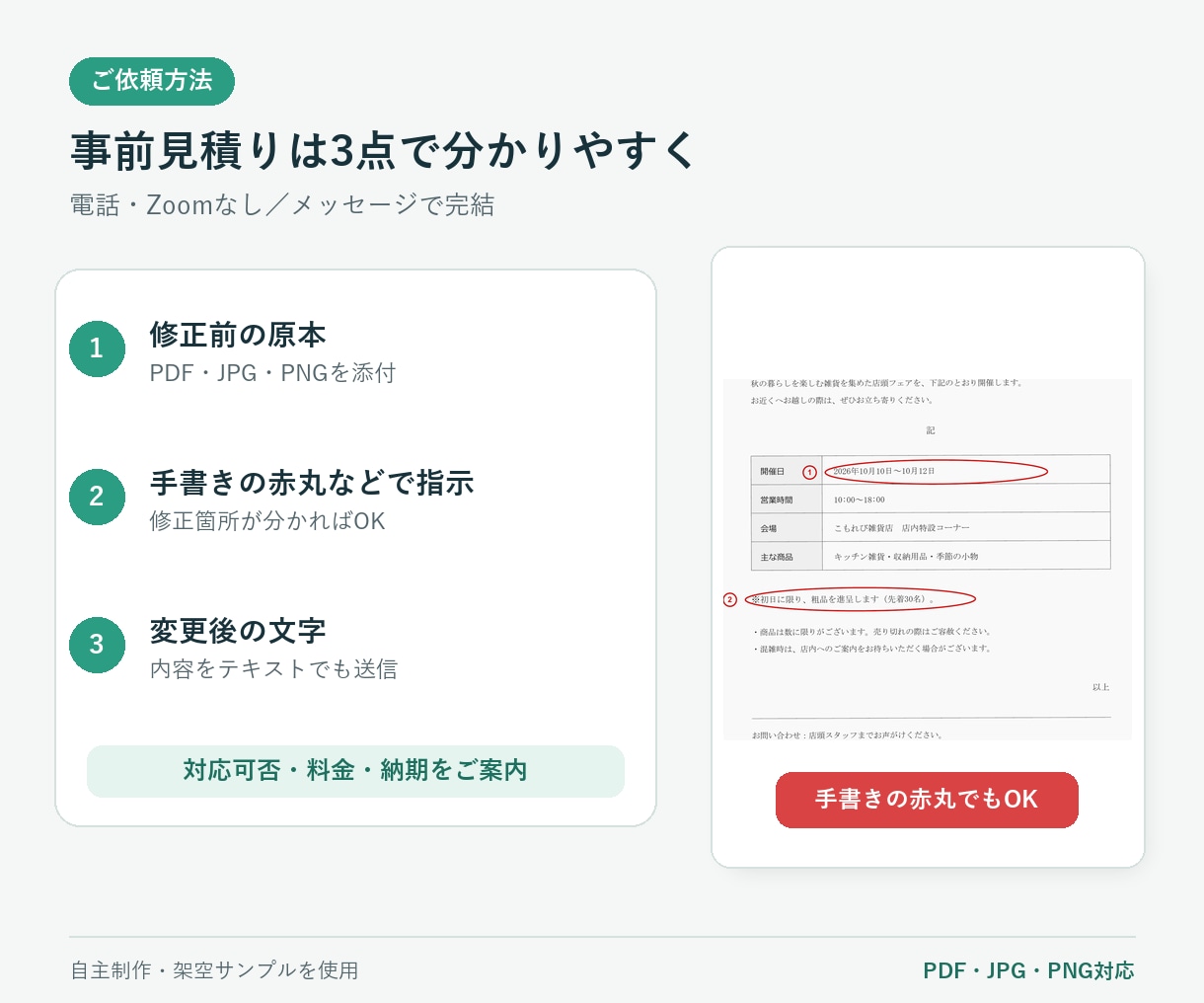Click the text 修正箇所が分かればOK
Viewport: 1204px width, 1003px height.
(x=267, y=521)
